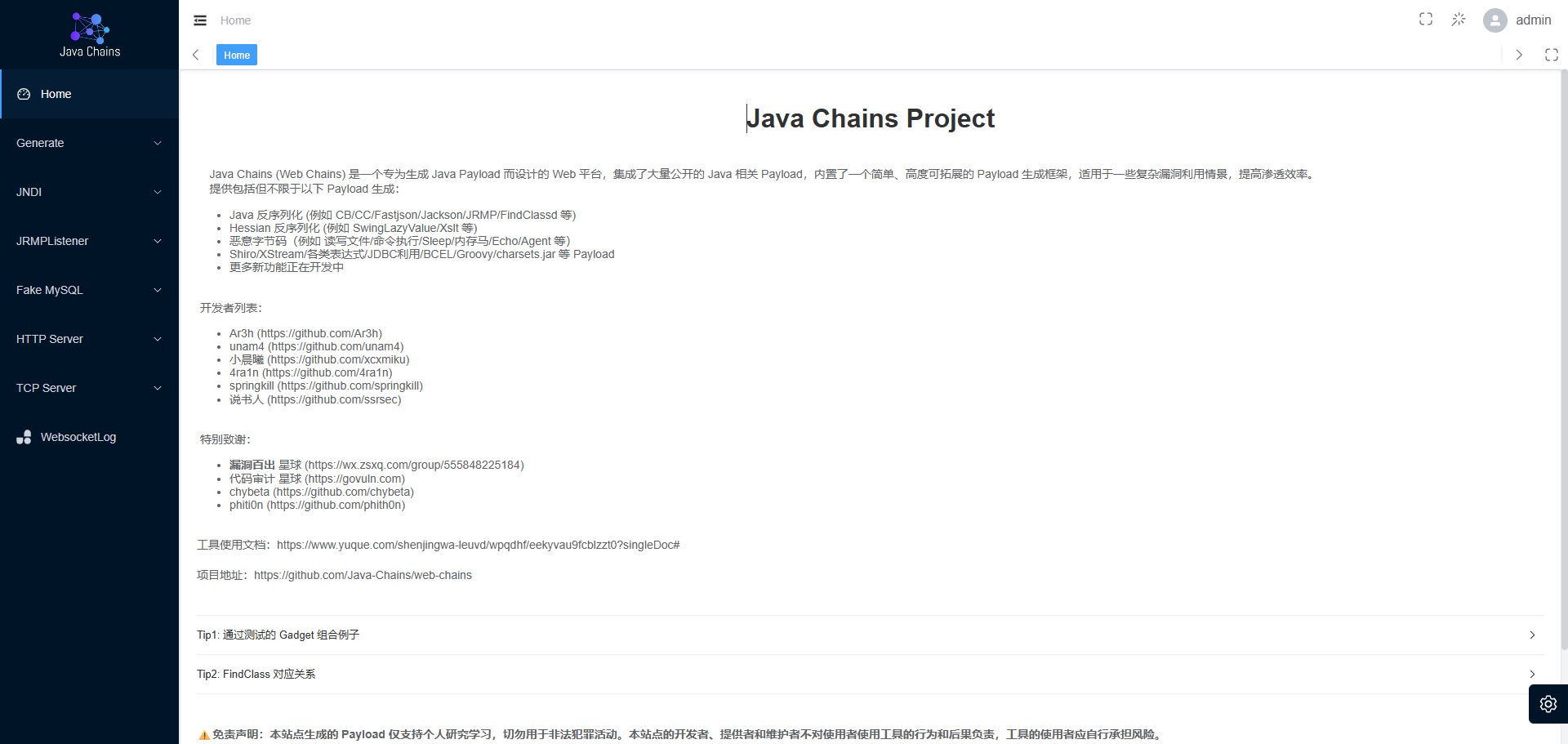1568x744 pixels.
Task: Maximize content via tab bar fullscreen icon
Action: (x=1552, y=55)
